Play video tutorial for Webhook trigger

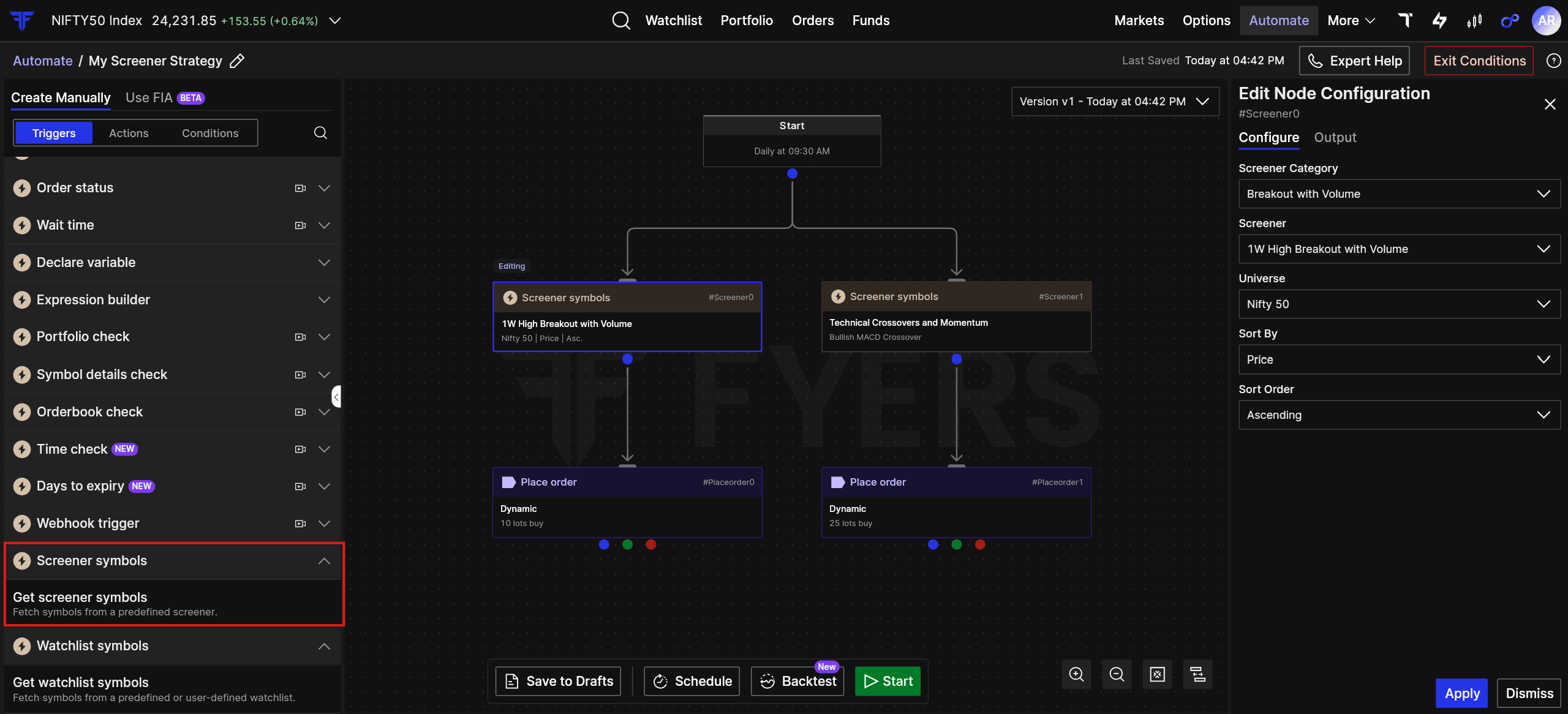click(300, 524)
